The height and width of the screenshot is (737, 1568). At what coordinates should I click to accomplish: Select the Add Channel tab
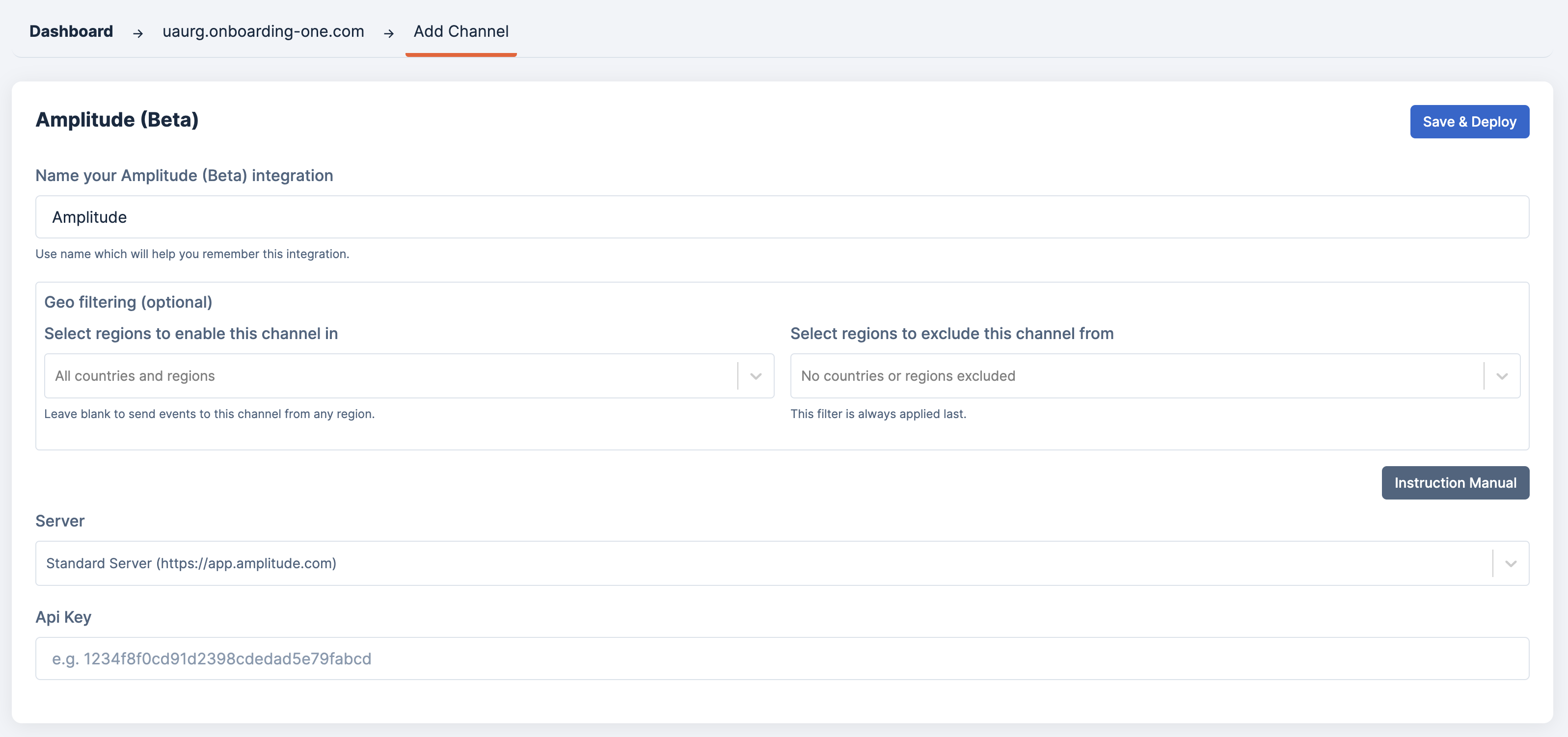[x=461, y=31]
